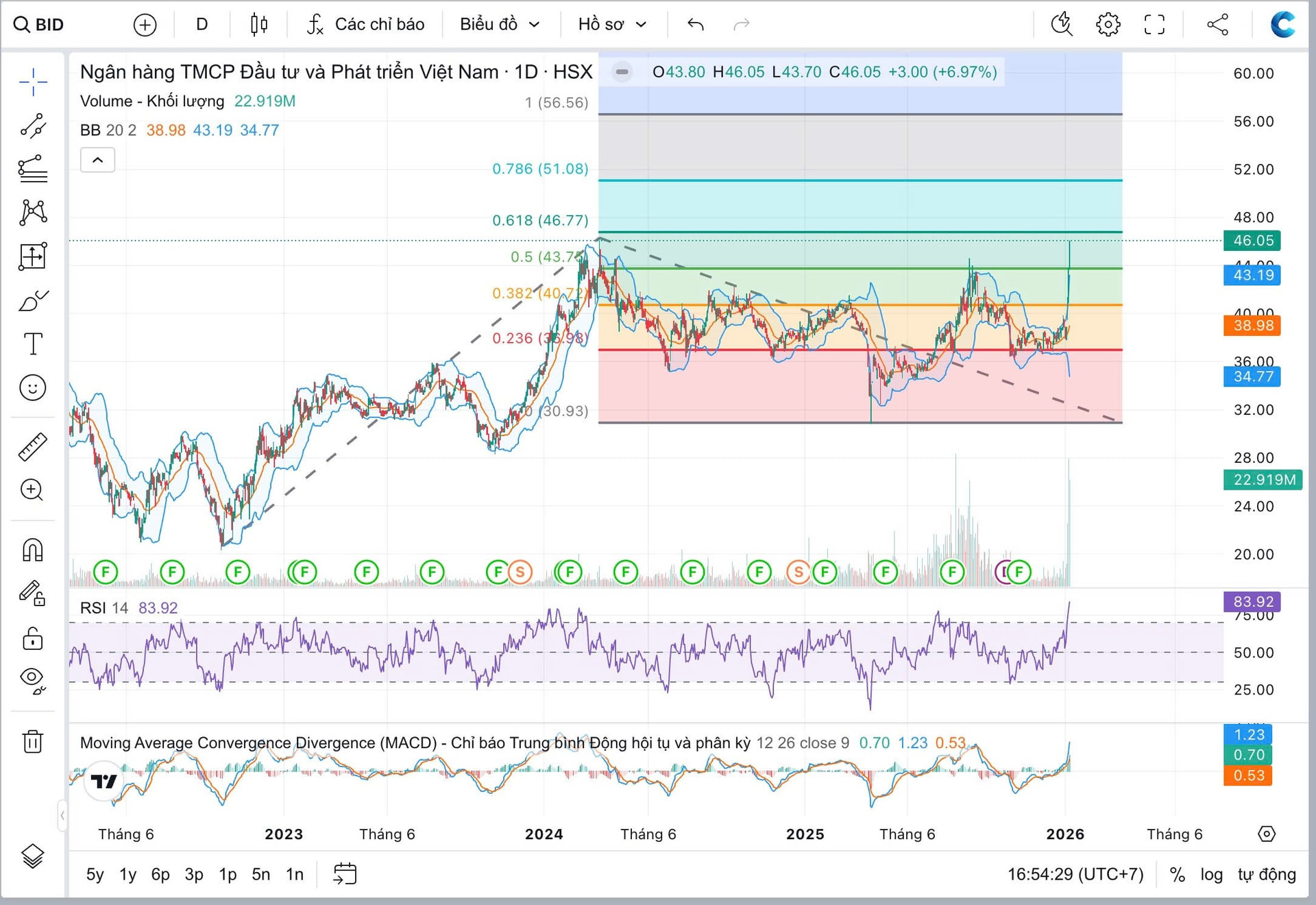1316x905 pixels.
Task: Open emoji and icons tool
Action: (33, 388)
